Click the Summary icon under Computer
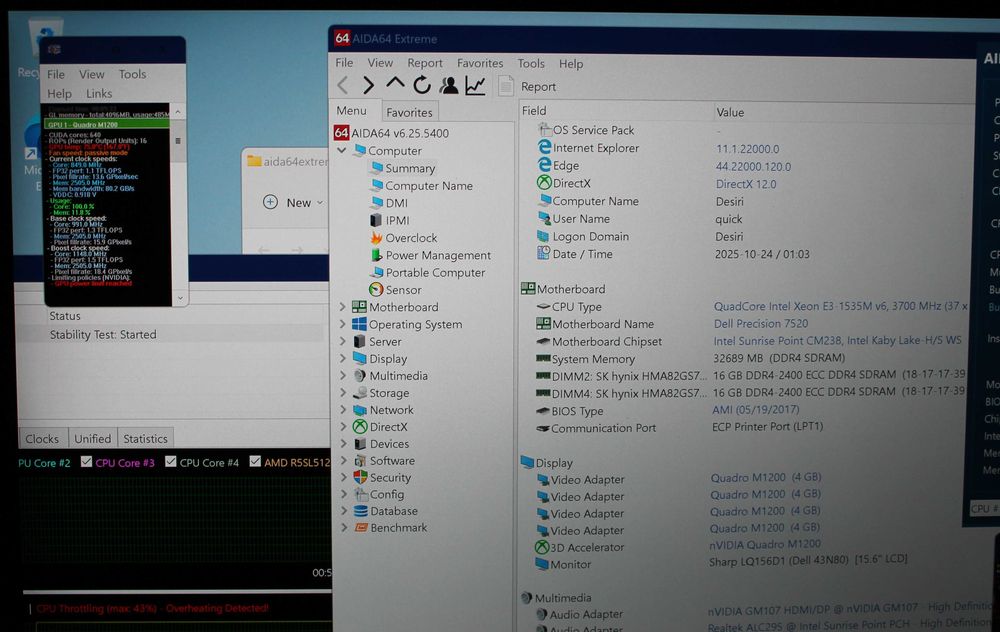The width and height of the screenshot is (1000, 632). (377, 168)
